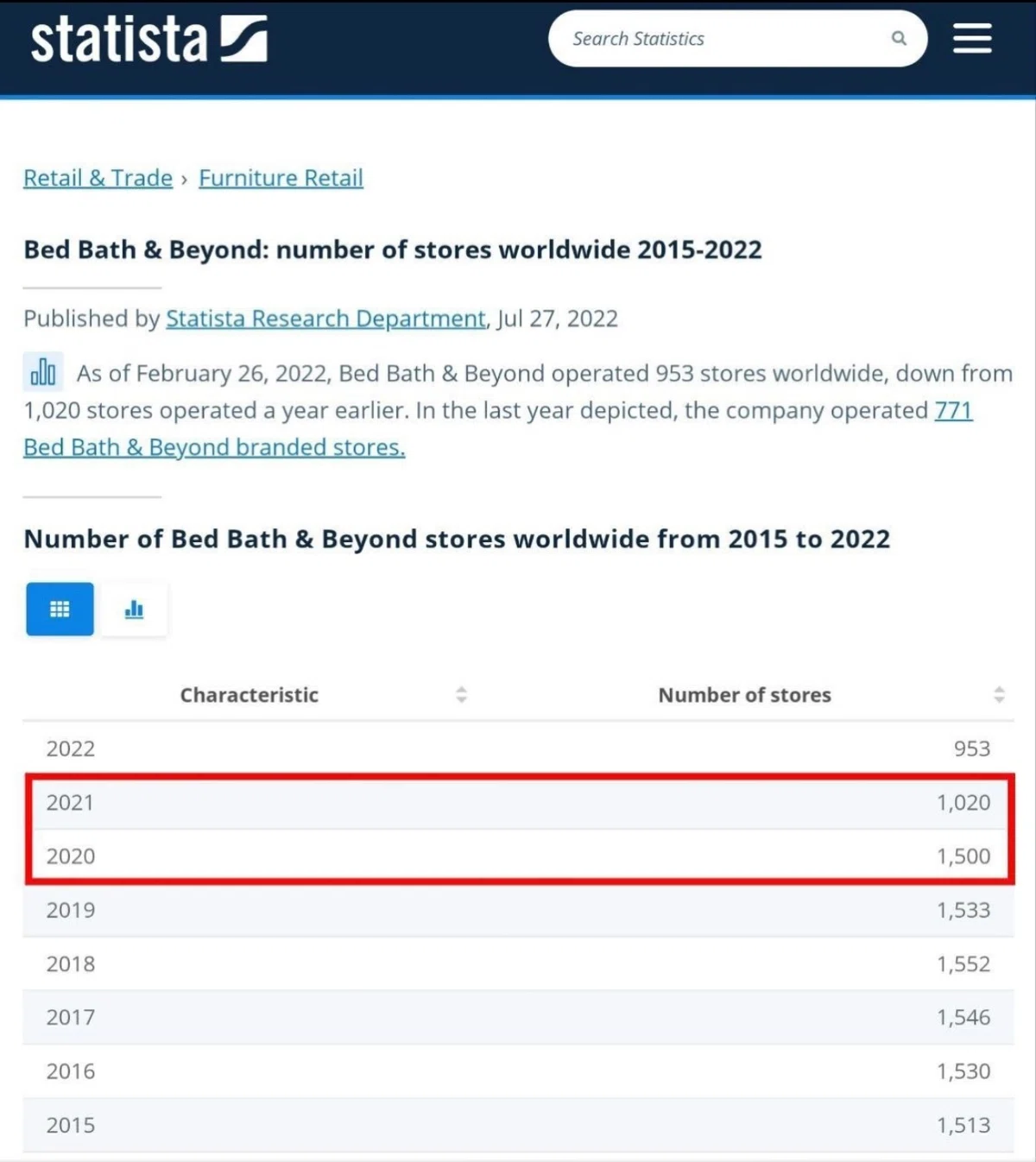Click the search magnifier icon
Viewport: 1036px width, 1162px height.
[899, 38]
